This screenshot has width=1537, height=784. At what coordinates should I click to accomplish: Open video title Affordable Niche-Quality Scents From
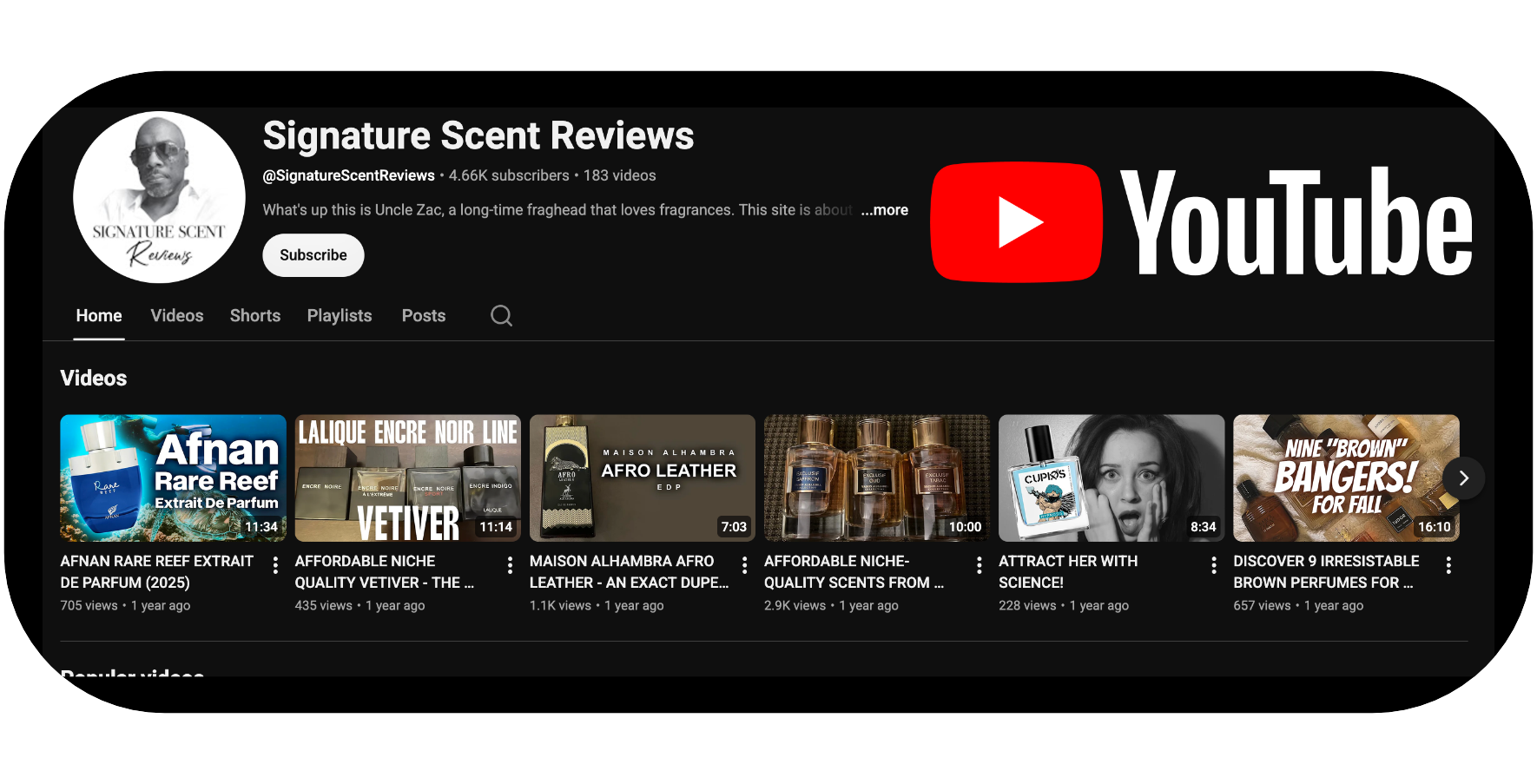coord(854,571)
